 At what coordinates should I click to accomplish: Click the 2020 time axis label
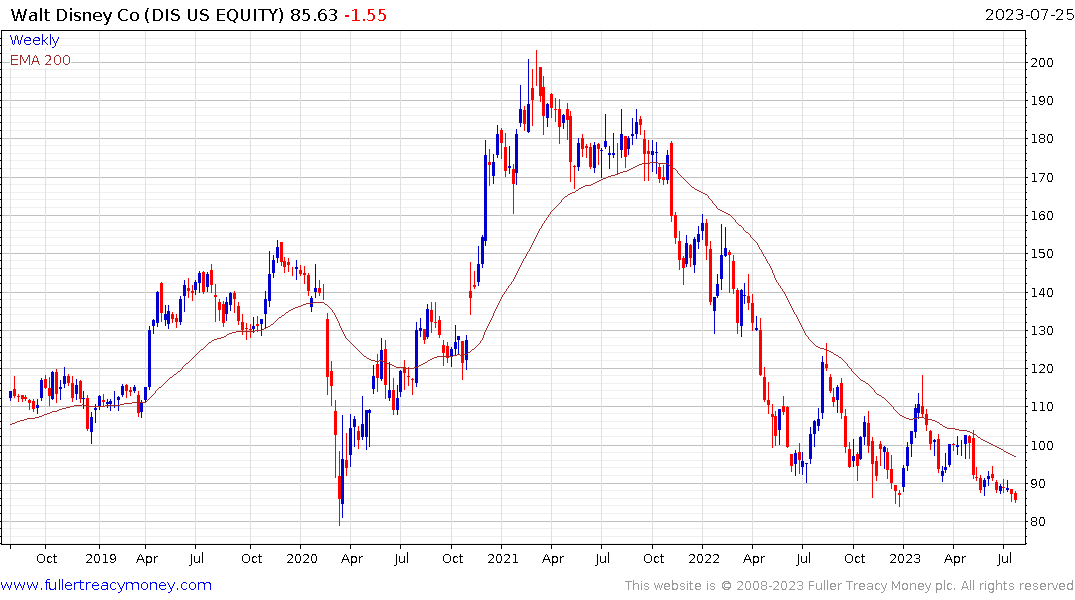(x=302, y=559)
